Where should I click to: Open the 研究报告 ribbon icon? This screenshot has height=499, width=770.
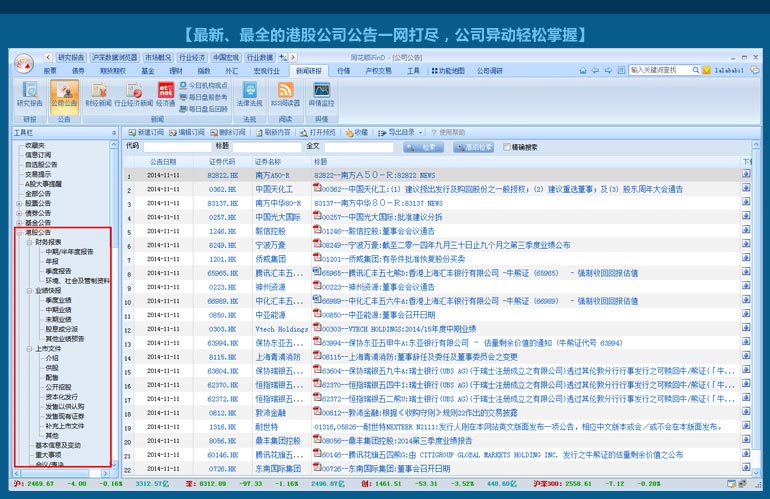pyautogui.click(x=29, y=95)
